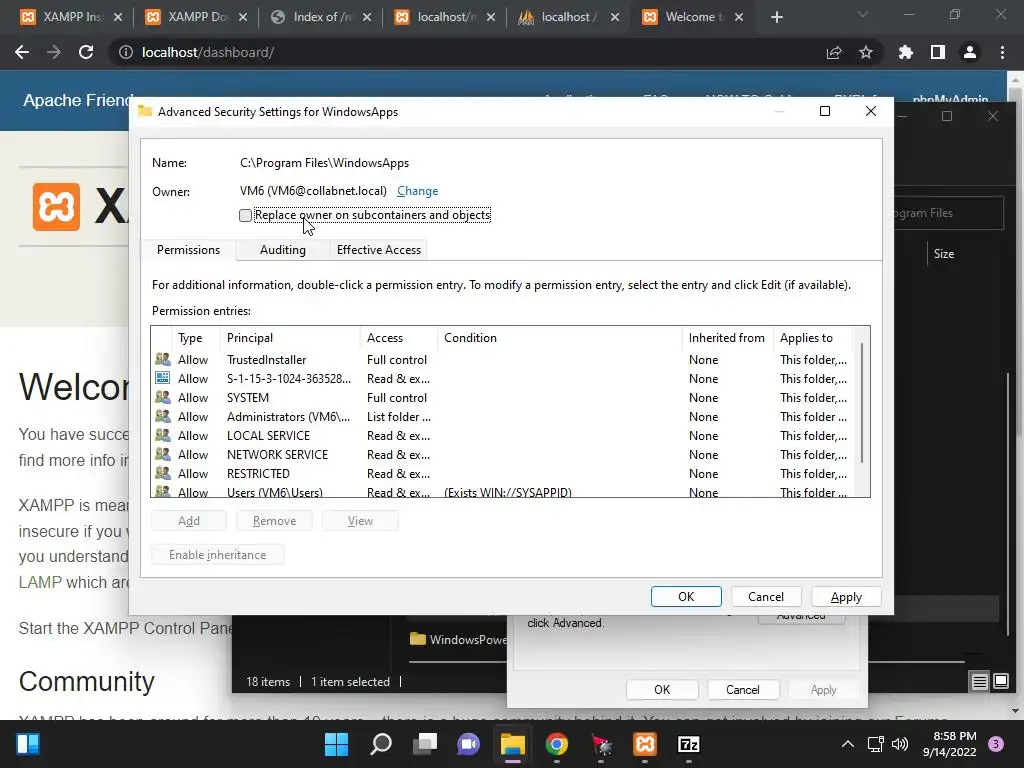Open volume control in system tray
Viewport: 1024px width, 768px height.
click(x=900, y=744)
